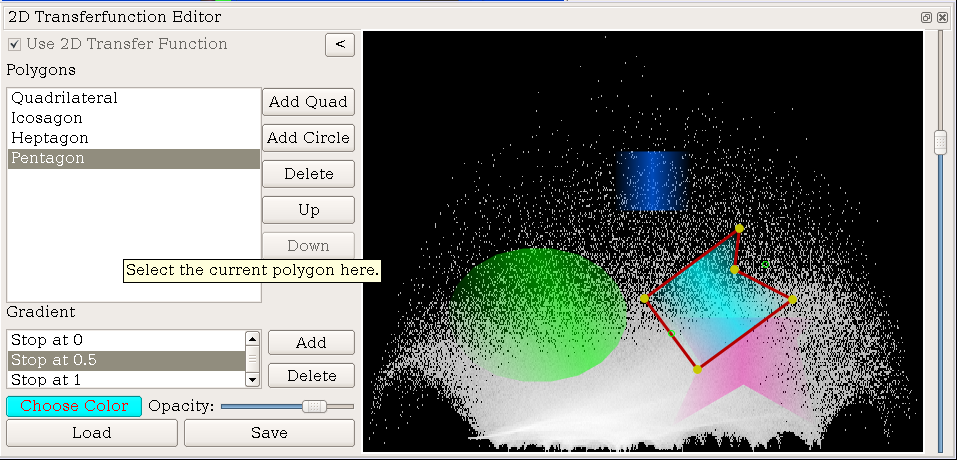
Task: Toggle Use 2D Transfer Function checkbox
Action: coord(15,45)
